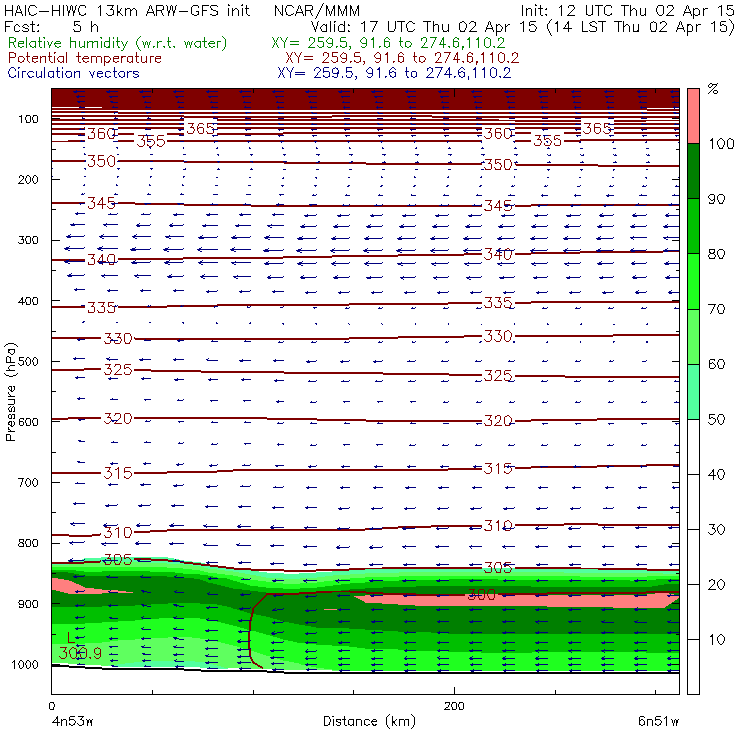Screen dimensions: 740x740
Task: Click the colorbar "10" value label
Action: [716, 640]
